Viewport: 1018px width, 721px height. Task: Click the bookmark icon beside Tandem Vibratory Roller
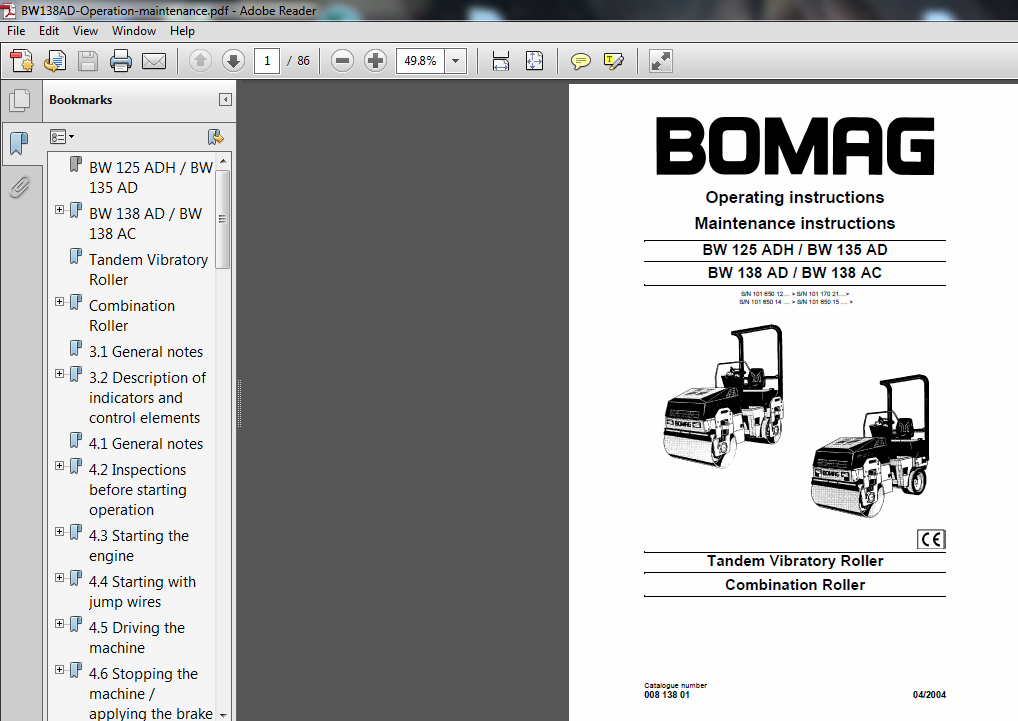coord(76,256)
